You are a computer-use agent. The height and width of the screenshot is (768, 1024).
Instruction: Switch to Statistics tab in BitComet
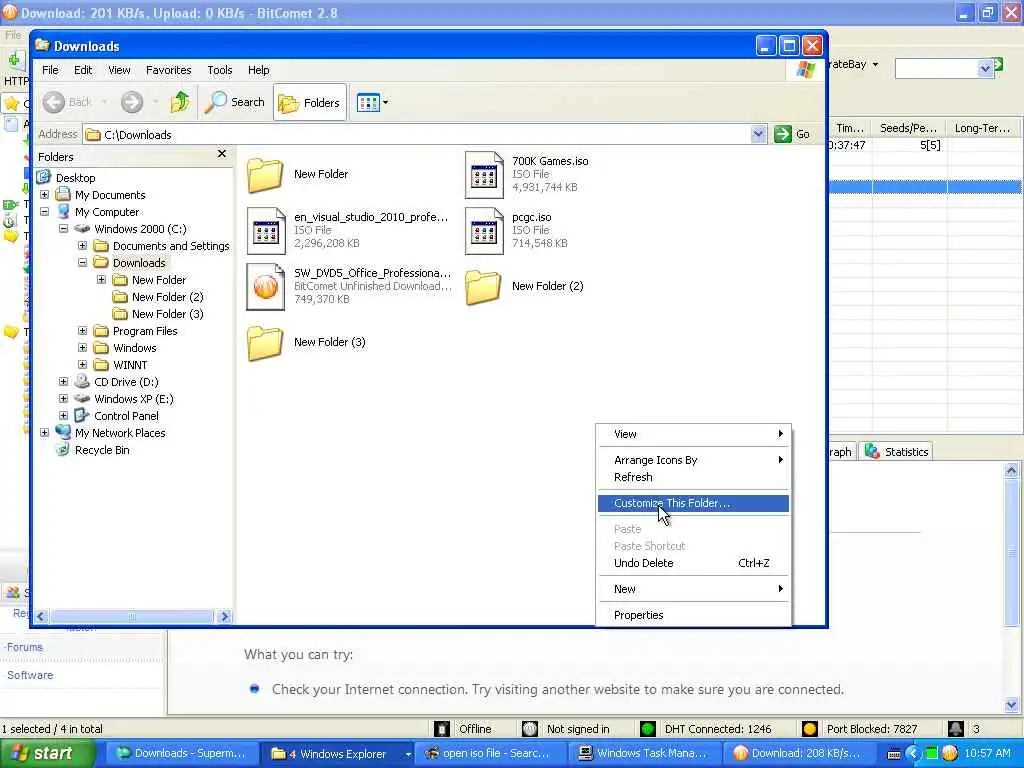point(897,451)
